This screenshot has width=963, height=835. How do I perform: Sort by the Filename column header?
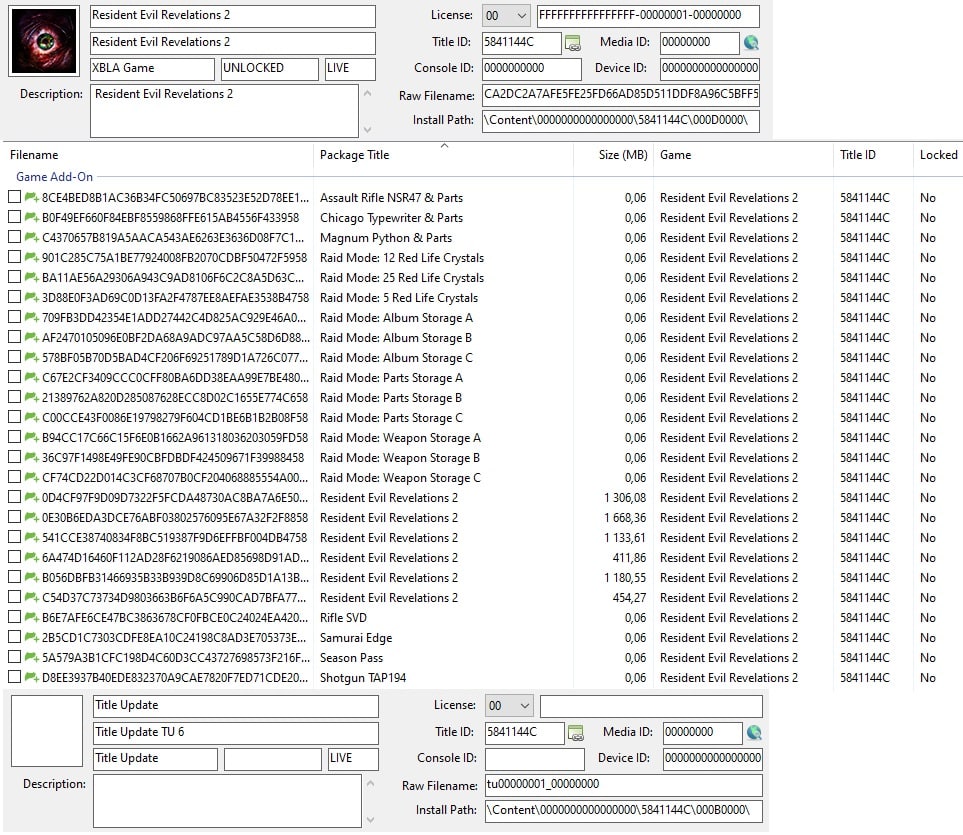[34, 155]
